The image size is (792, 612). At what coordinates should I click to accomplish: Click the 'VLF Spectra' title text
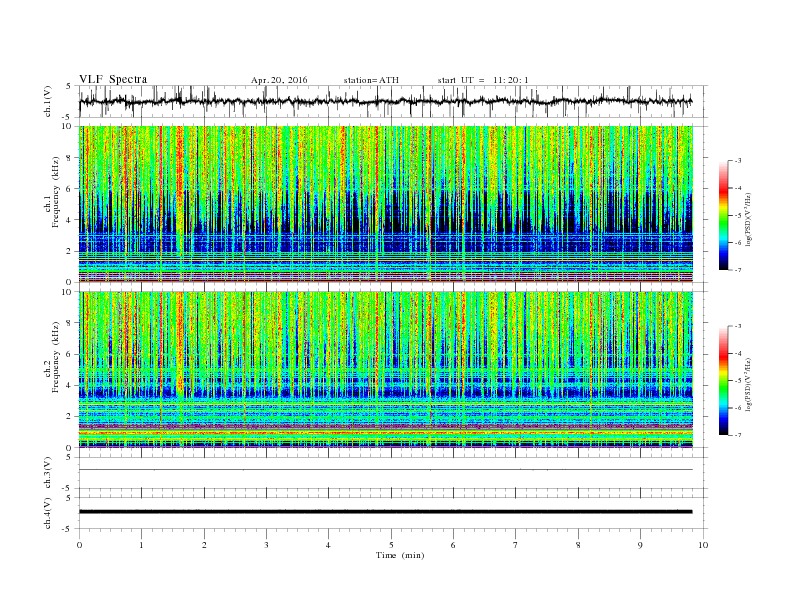click(x=113, y=79)
